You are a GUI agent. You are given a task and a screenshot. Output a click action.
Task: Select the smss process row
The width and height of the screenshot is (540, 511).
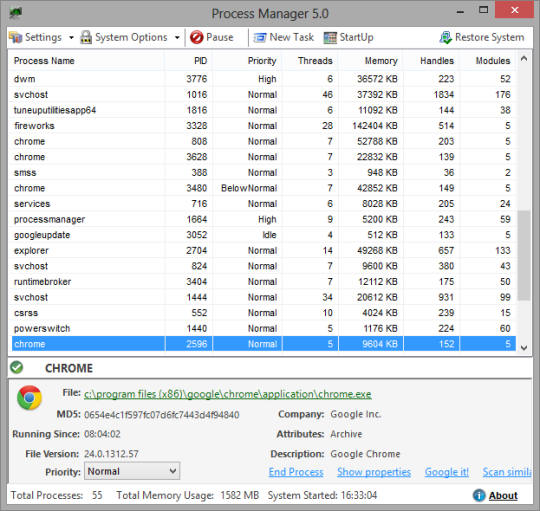(263, 173)
